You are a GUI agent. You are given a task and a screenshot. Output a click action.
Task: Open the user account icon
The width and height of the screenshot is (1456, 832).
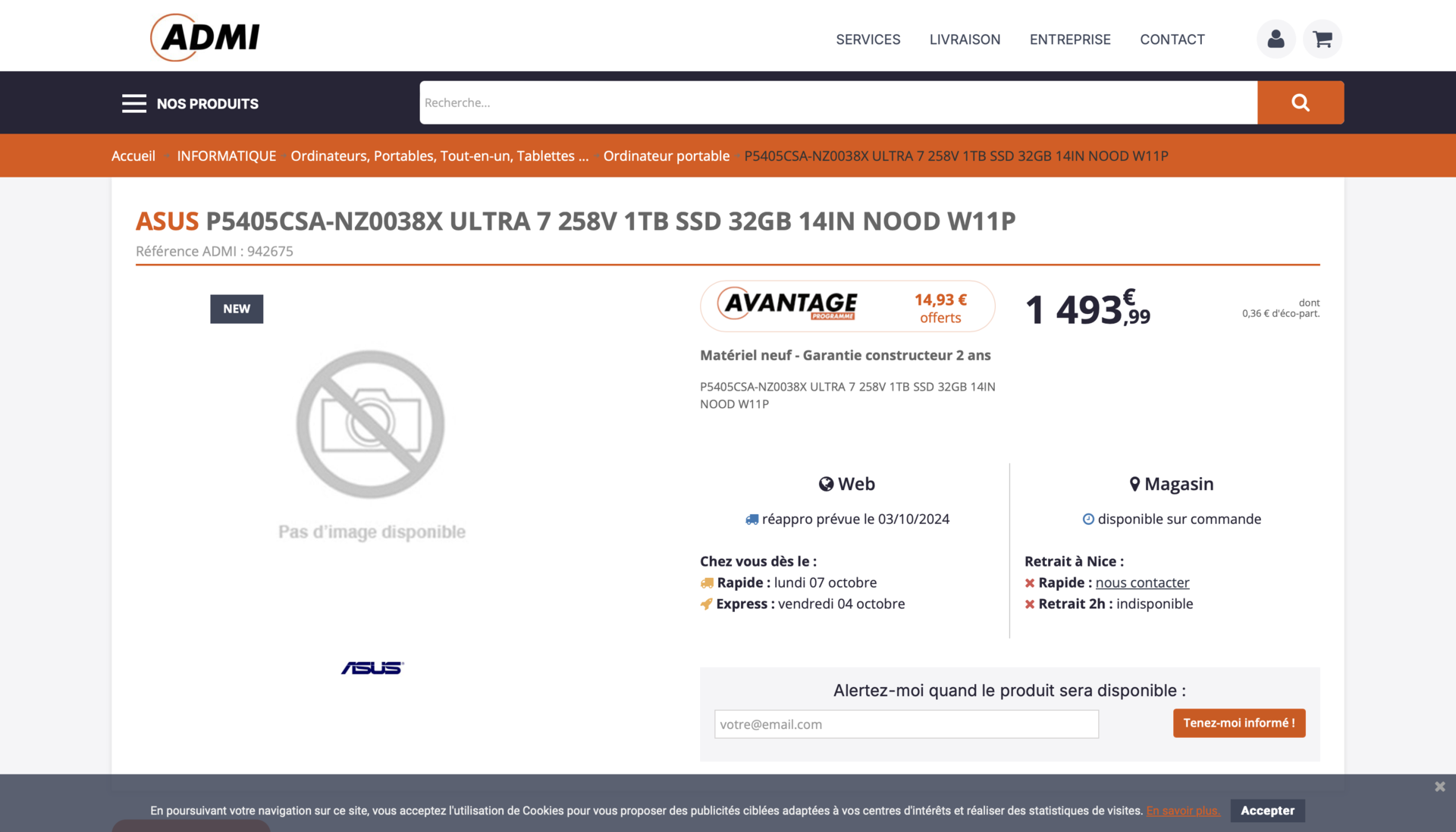click(x=1276, y=39)
